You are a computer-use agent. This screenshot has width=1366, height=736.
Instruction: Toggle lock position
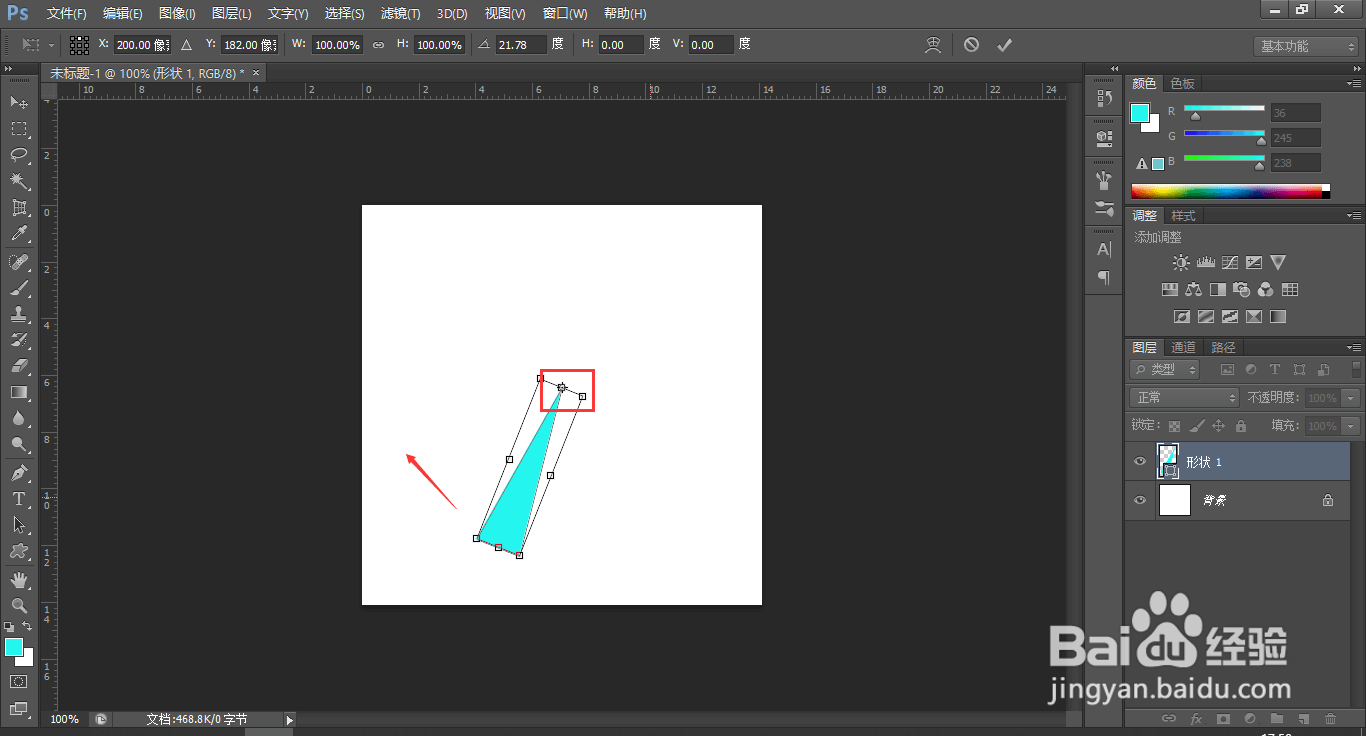click(x=1218, y=426)
